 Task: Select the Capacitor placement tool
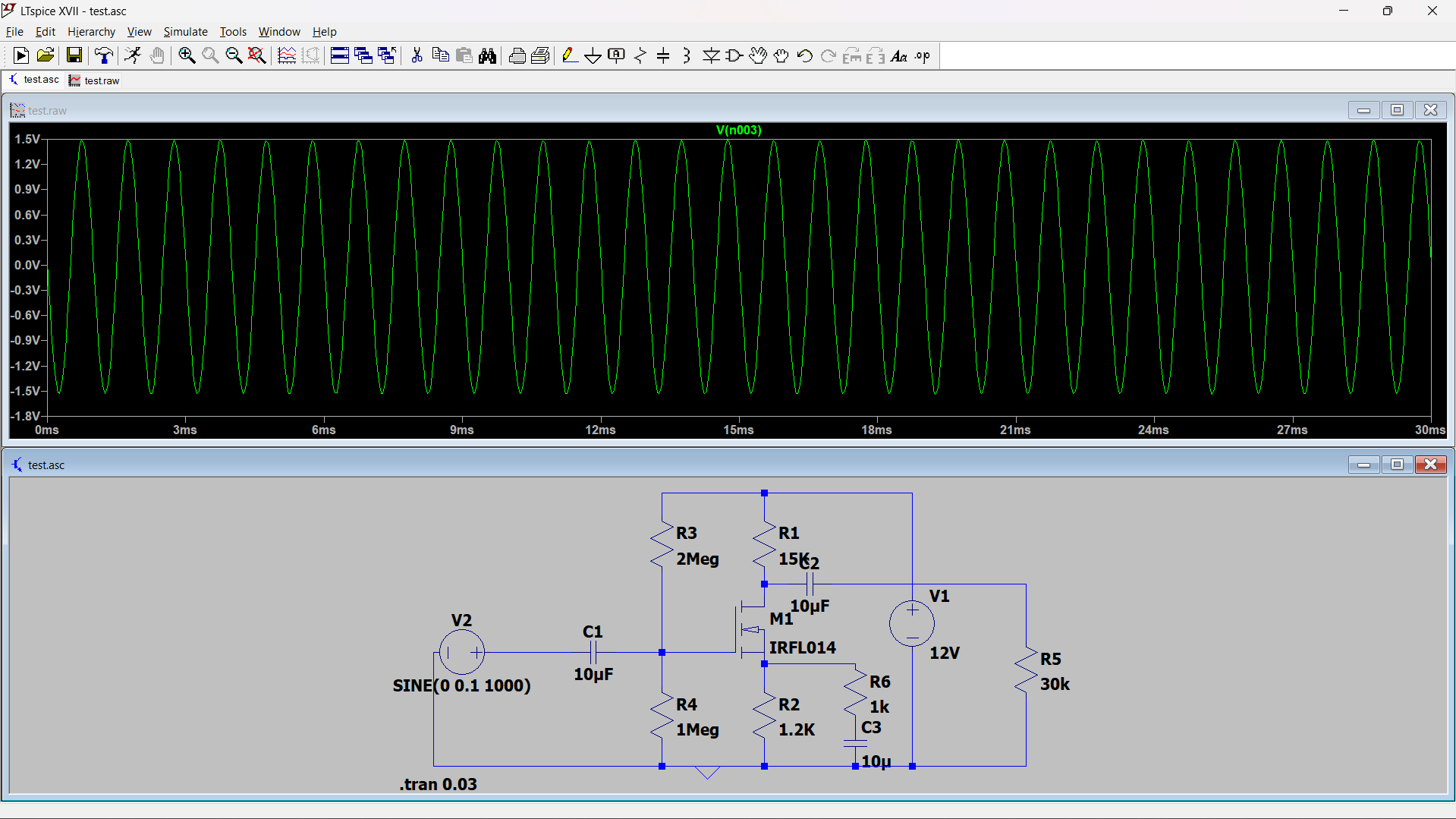tap(663, 55)
